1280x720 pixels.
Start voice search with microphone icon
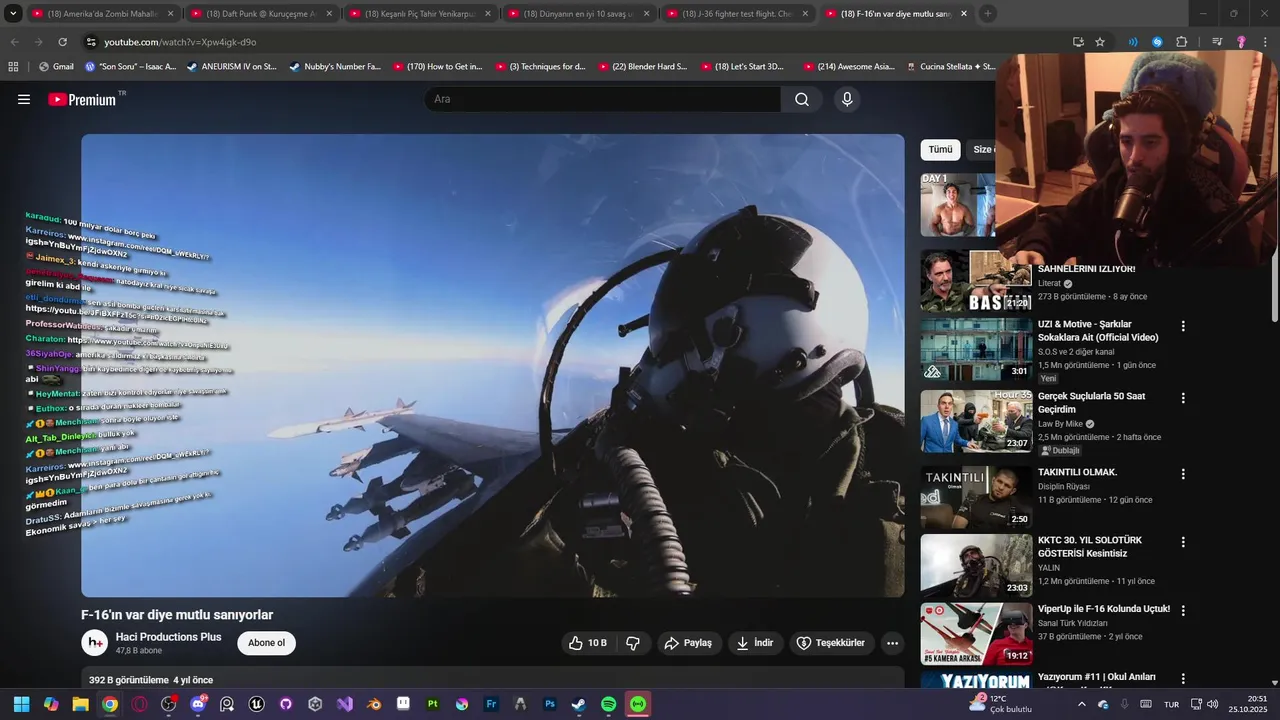[x=847, y=99]
